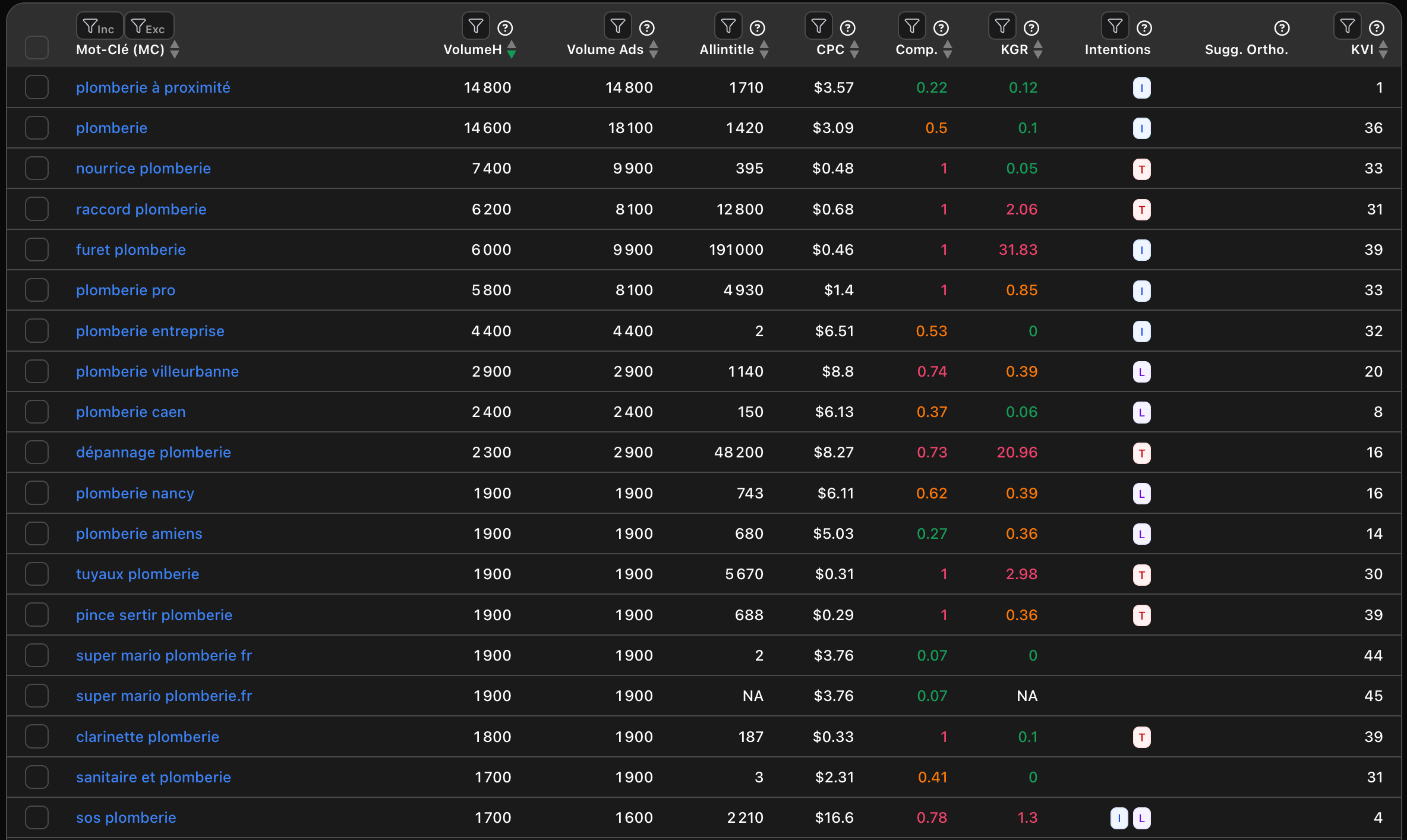The image size is (1407, 840).
Task: Click the Inc include-filter icon
Action: click(x=99, y=26)
